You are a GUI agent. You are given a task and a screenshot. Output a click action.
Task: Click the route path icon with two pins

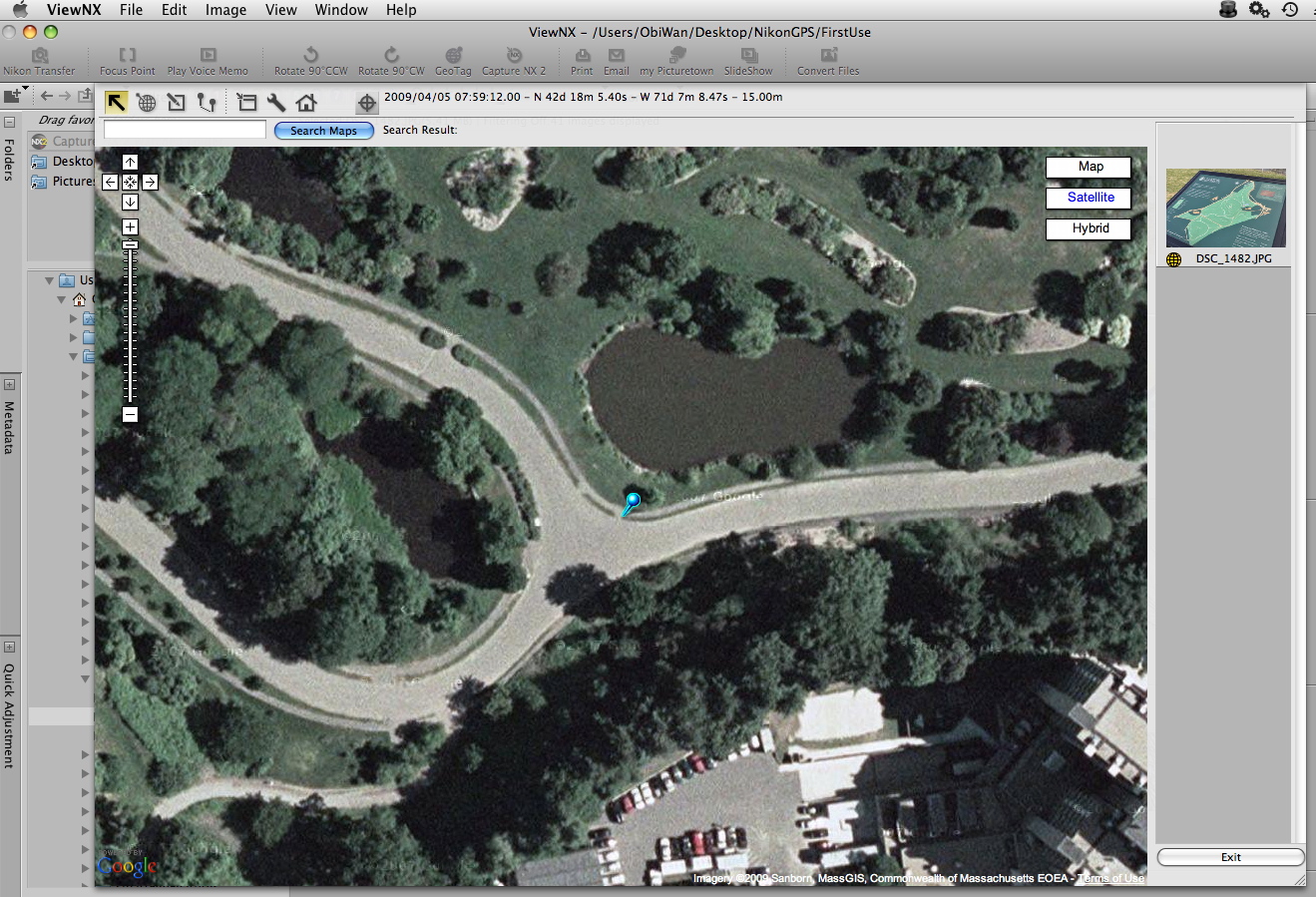coord(207,102)
